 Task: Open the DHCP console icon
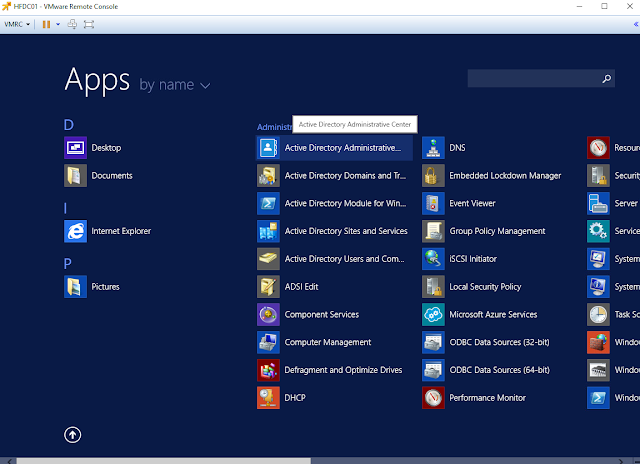click(268, 397)
